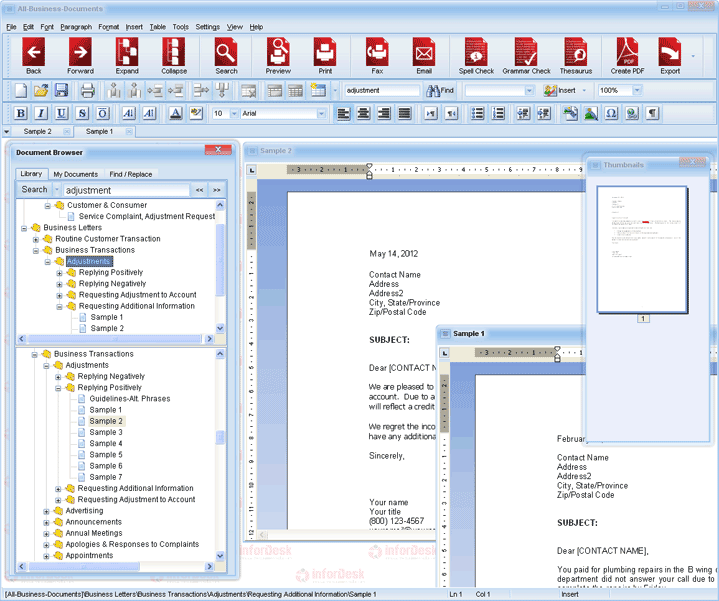Open the Arial font name dropdown
Viewport: 719px width, 601px height.
(321, 113)
